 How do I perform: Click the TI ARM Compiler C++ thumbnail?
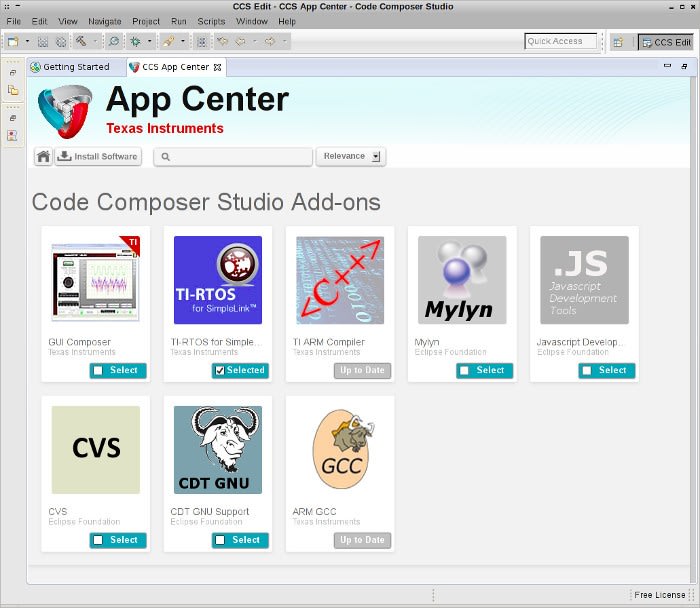pos(340,280)
